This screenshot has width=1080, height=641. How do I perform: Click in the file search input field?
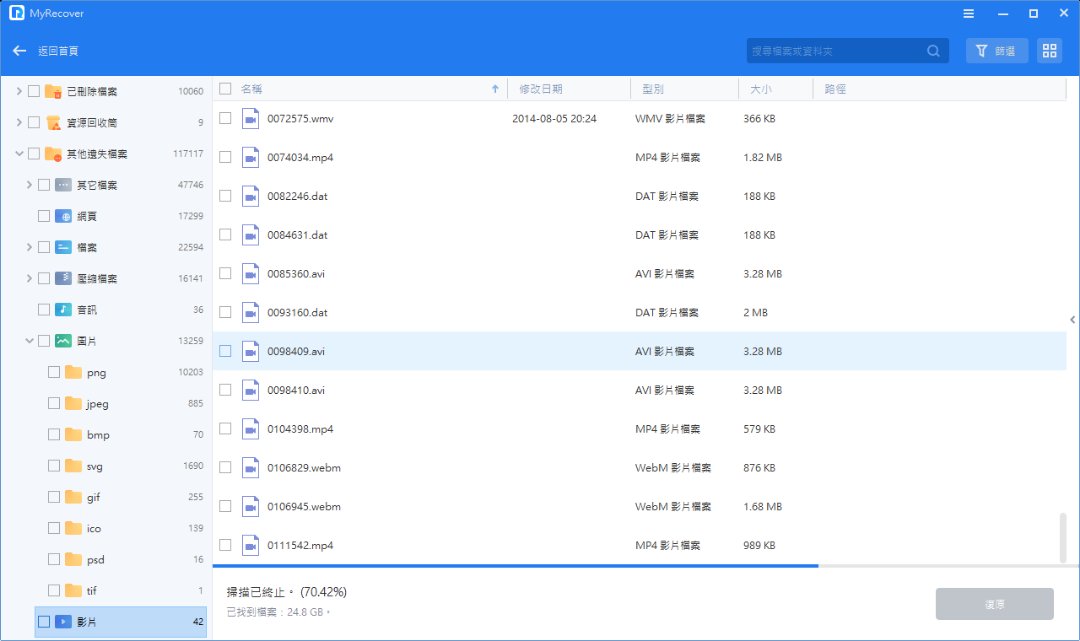[835, 51]
